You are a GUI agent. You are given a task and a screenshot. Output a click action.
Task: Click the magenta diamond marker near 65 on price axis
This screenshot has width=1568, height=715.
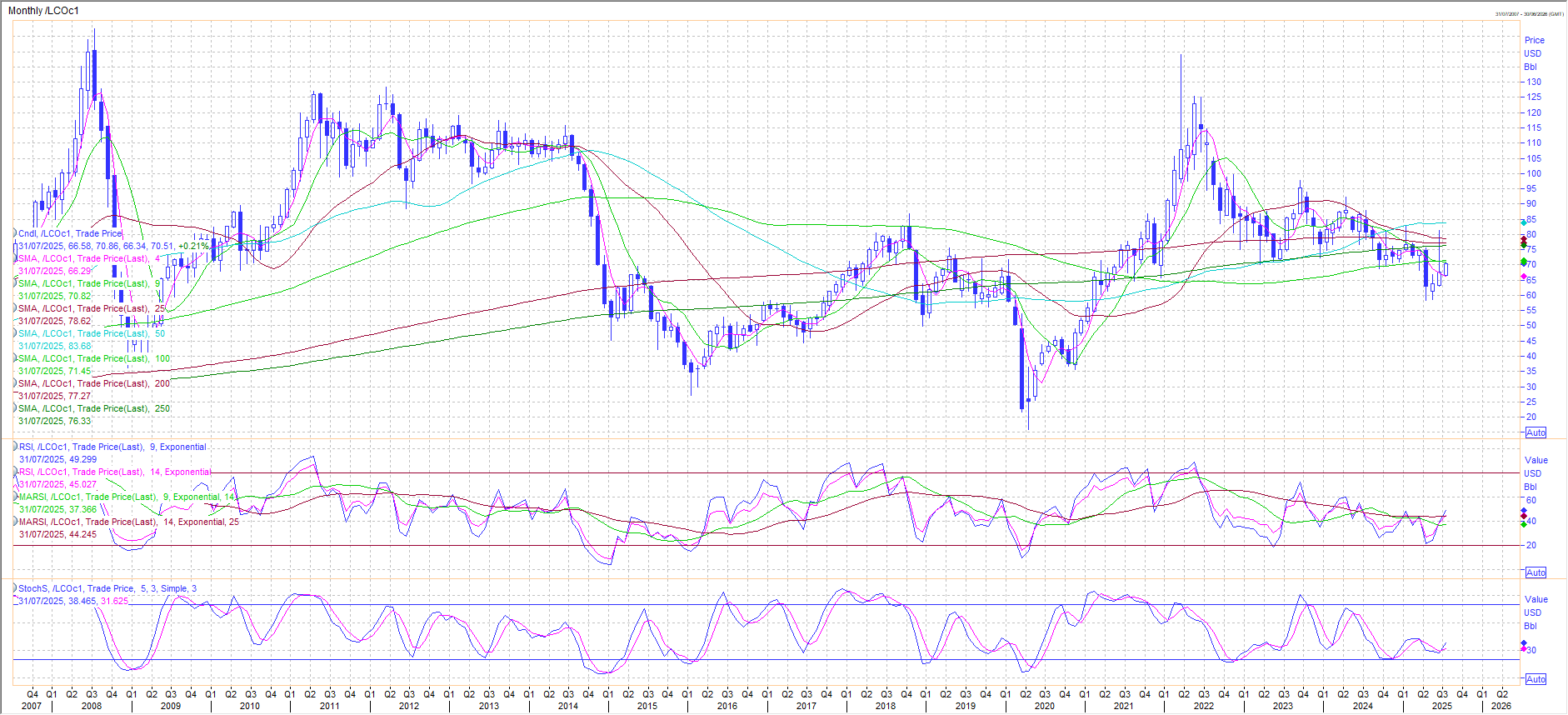click(1524, 277)
